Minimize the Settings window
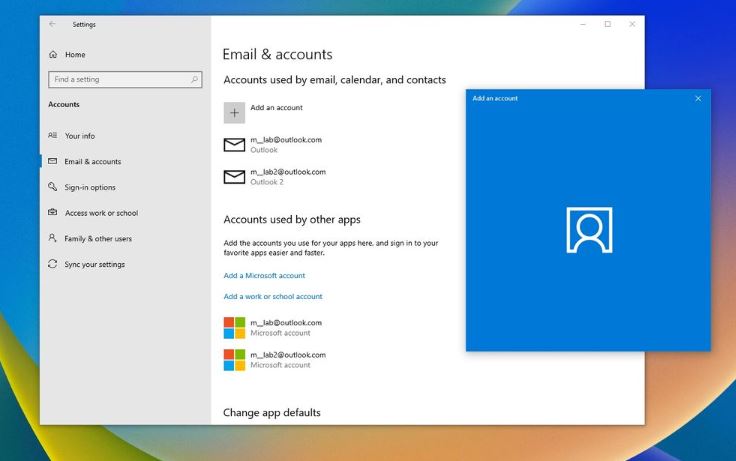Screen dimensions: 736x461 pyautogui.click(x=583, y=24)
